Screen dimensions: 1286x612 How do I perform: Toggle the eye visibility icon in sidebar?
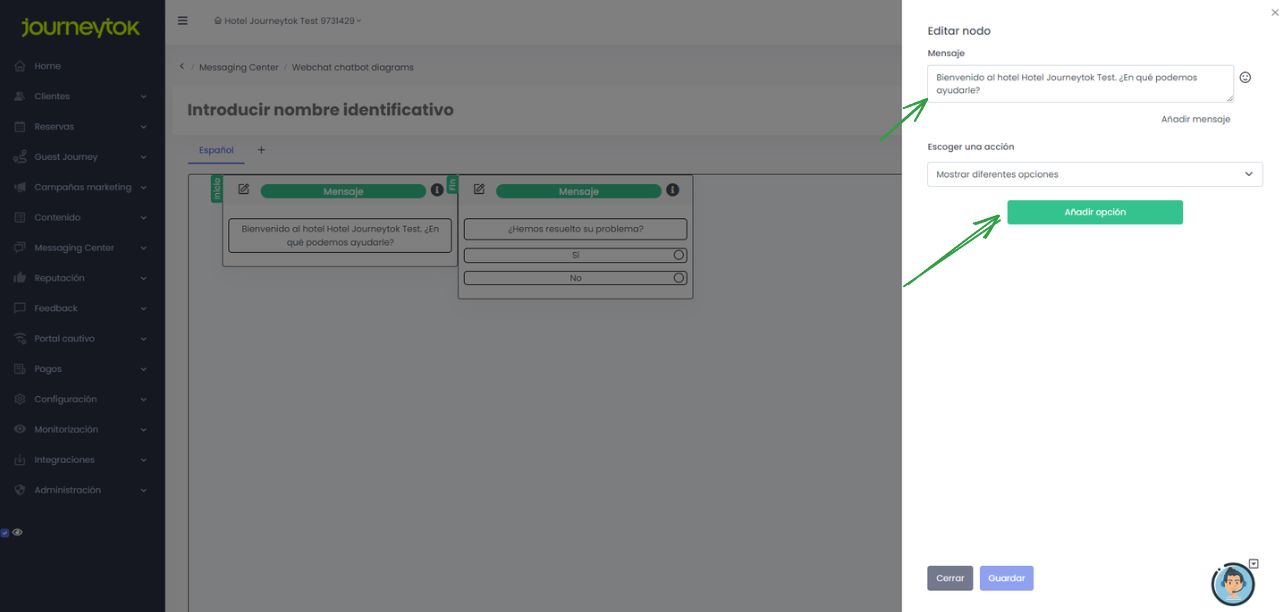(x=17, y=532)
